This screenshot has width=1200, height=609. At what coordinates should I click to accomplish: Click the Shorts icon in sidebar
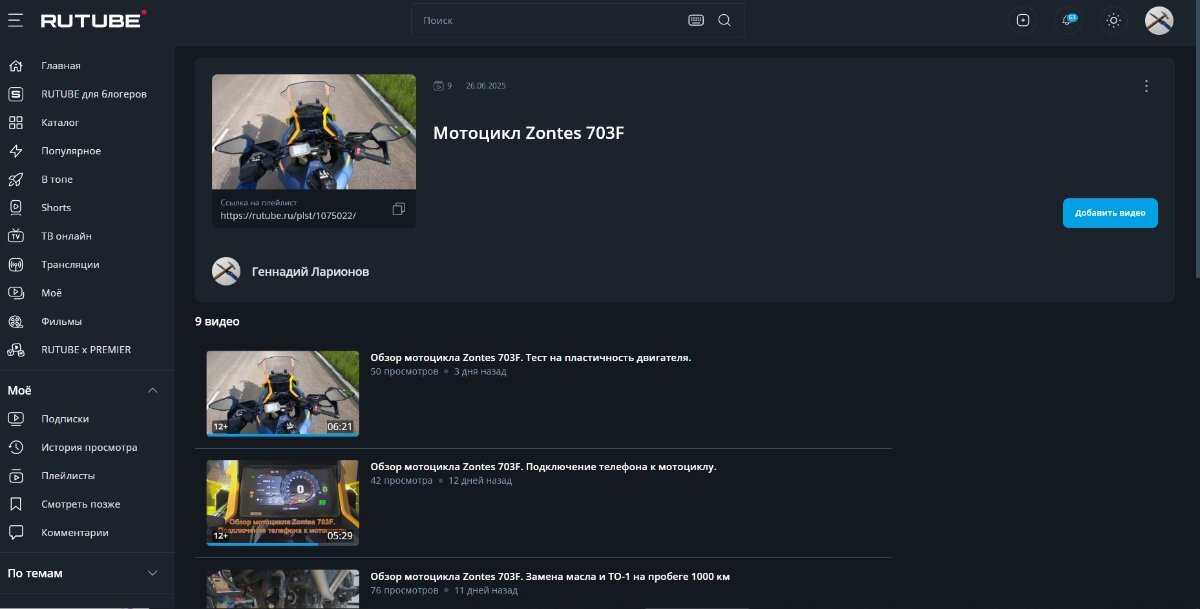(x=15, y=208)
